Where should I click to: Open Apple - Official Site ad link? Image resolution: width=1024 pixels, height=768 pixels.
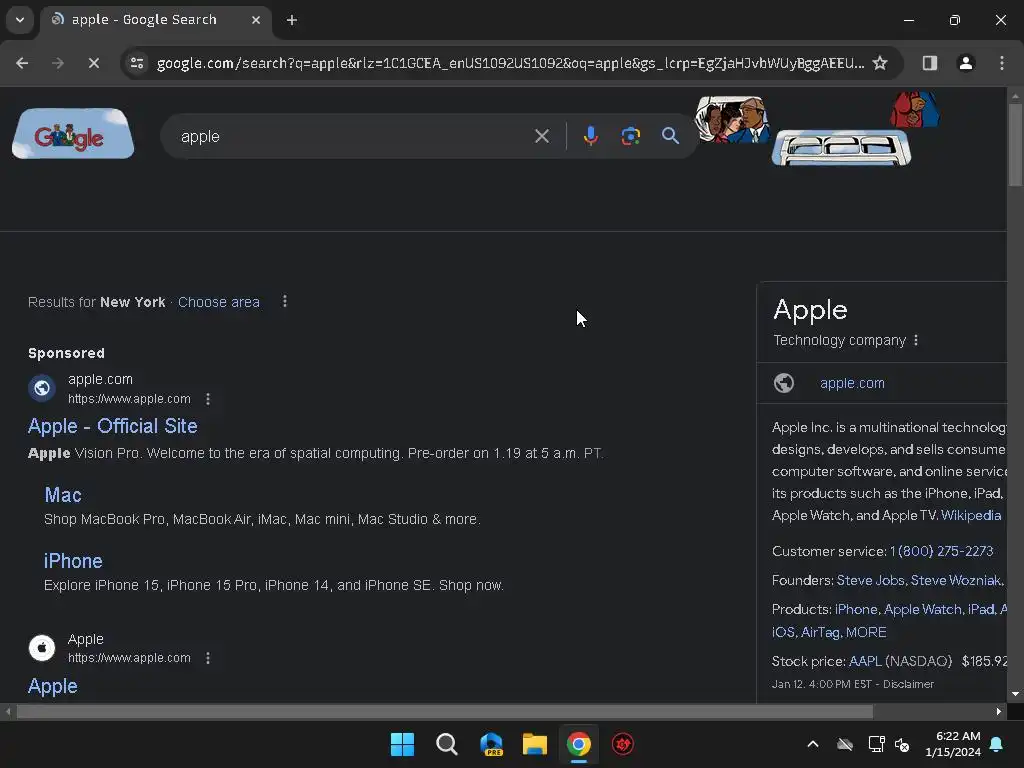[112, 426]
